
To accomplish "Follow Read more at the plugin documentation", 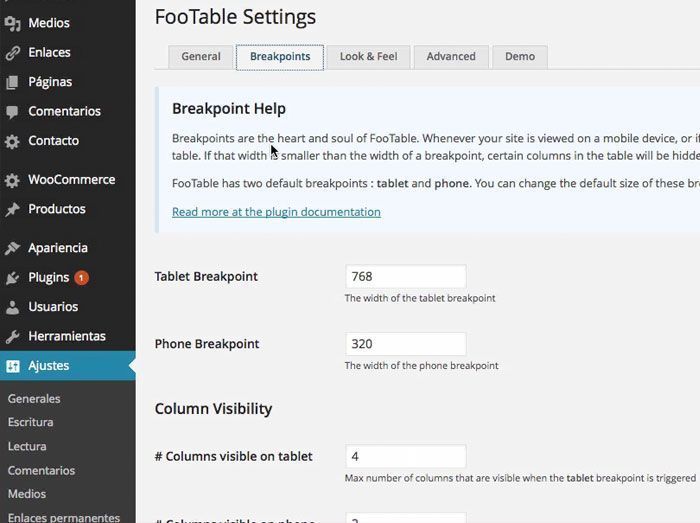I will coord(276,212).
